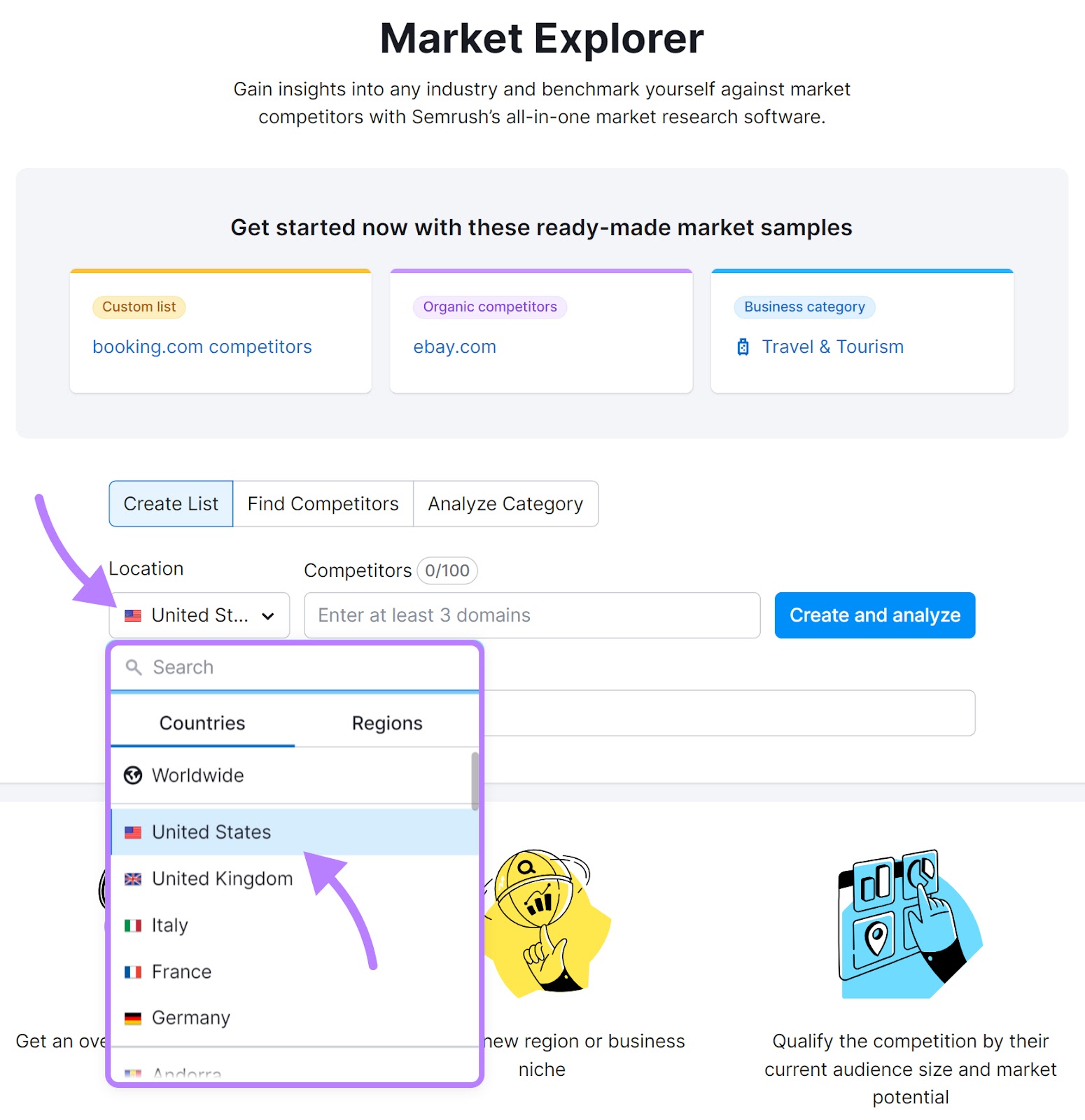This screenshot has height=1120, width=1085.
Task: Expand the Location dropdown chevron
Action: pyautogui.click(x=267, y=615)
